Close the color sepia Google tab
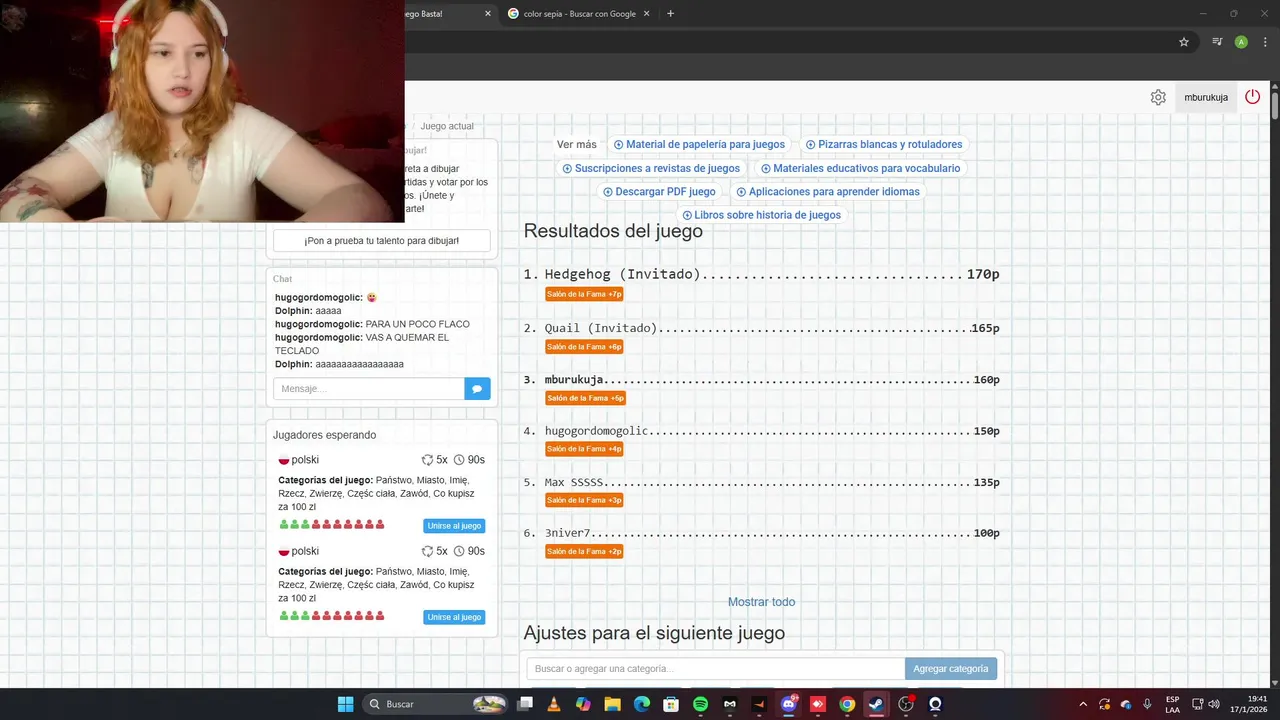The width and height of the screenshot is (1280, 720). 646,14
